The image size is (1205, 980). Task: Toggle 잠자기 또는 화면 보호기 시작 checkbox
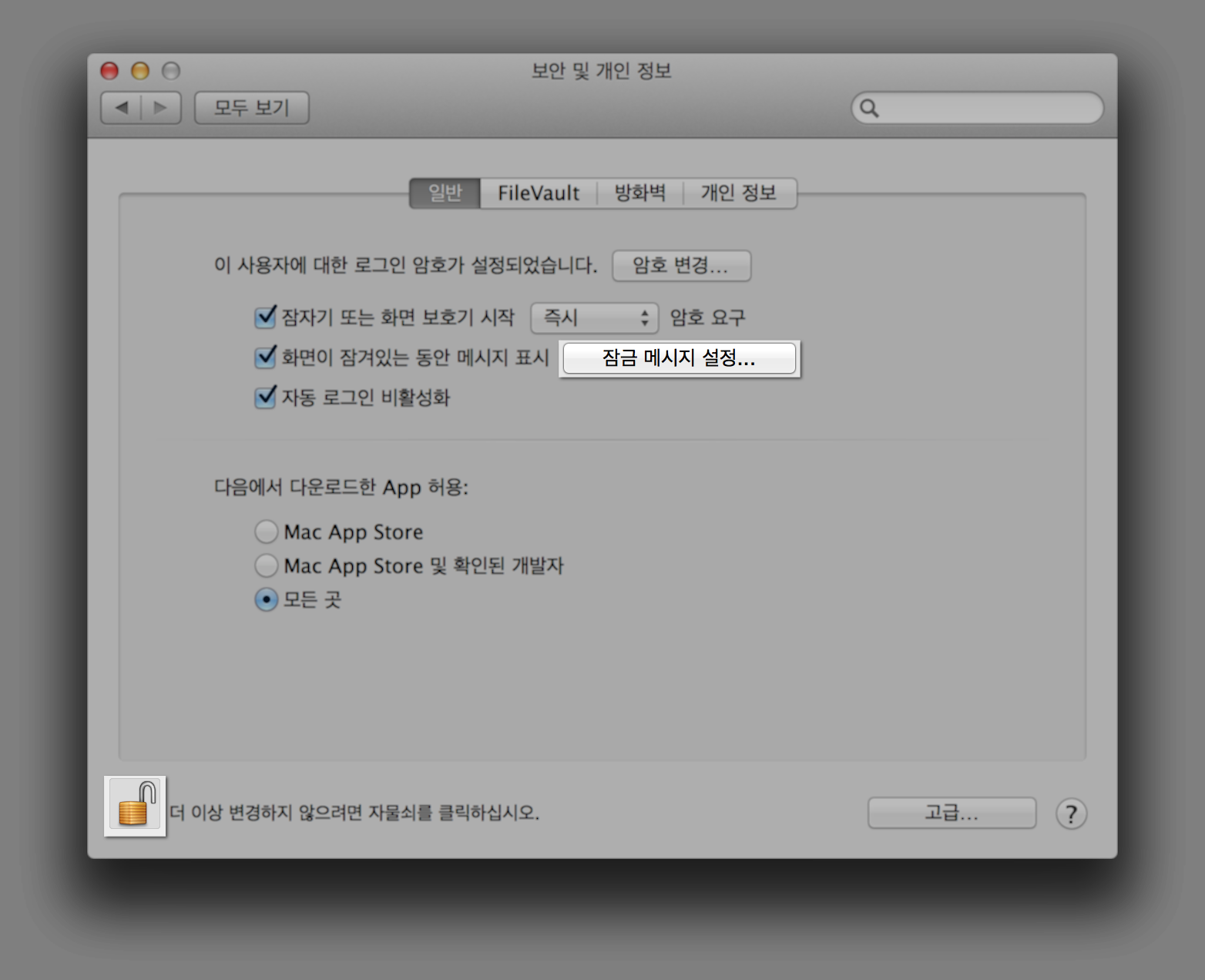265,317
